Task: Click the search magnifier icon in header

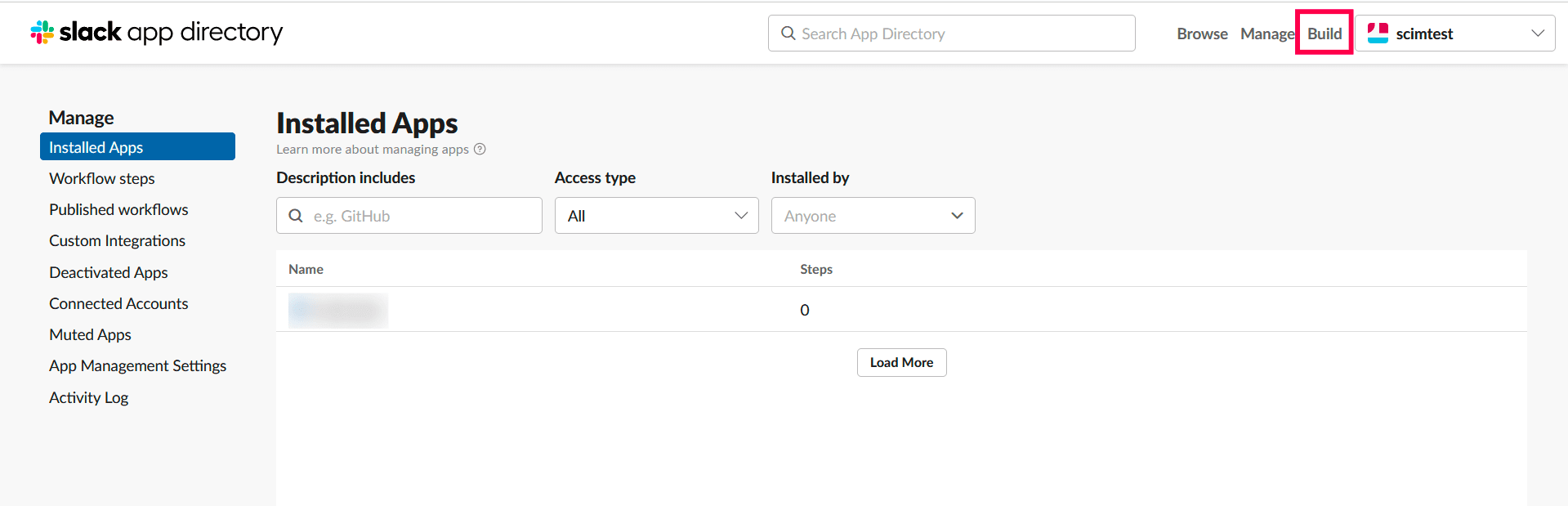Action: click(788, 34)
